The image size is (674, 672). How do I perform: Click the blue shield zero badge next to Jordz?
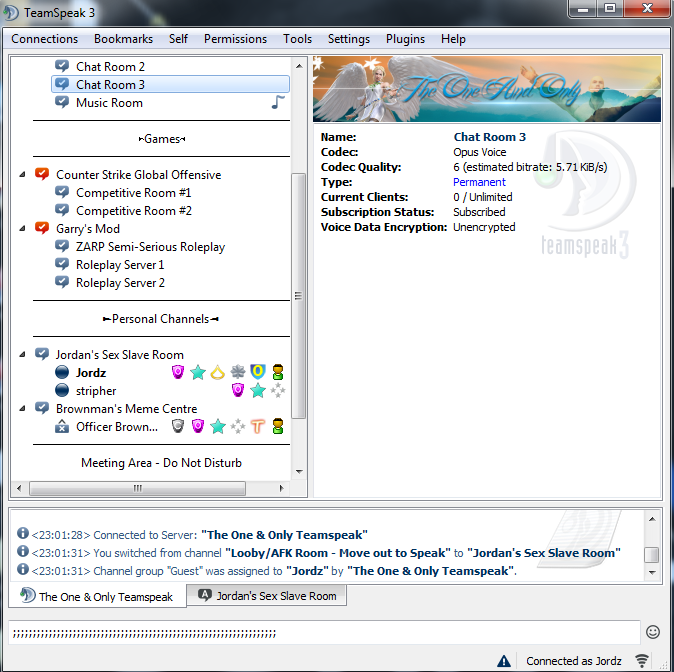258,371
